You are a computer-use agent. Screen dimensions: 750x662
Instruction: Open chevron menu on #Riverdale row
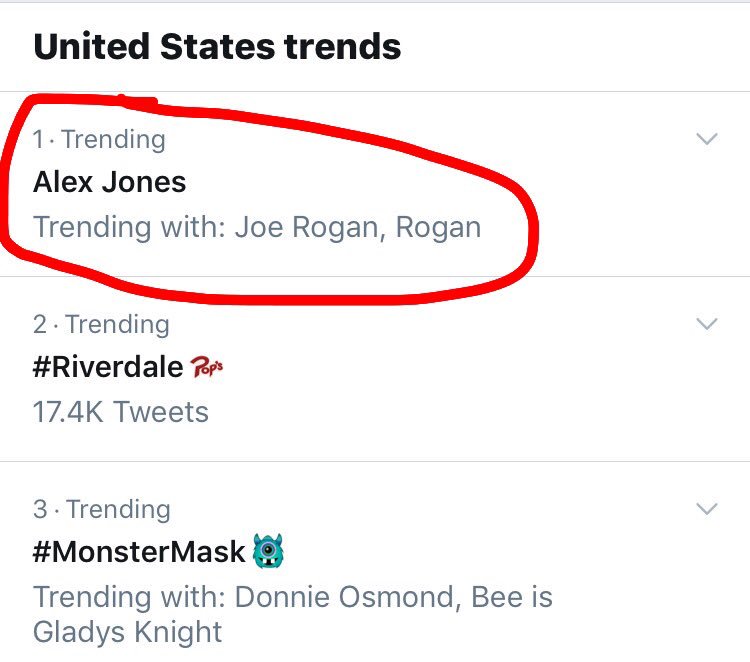(x=706, y=324)
